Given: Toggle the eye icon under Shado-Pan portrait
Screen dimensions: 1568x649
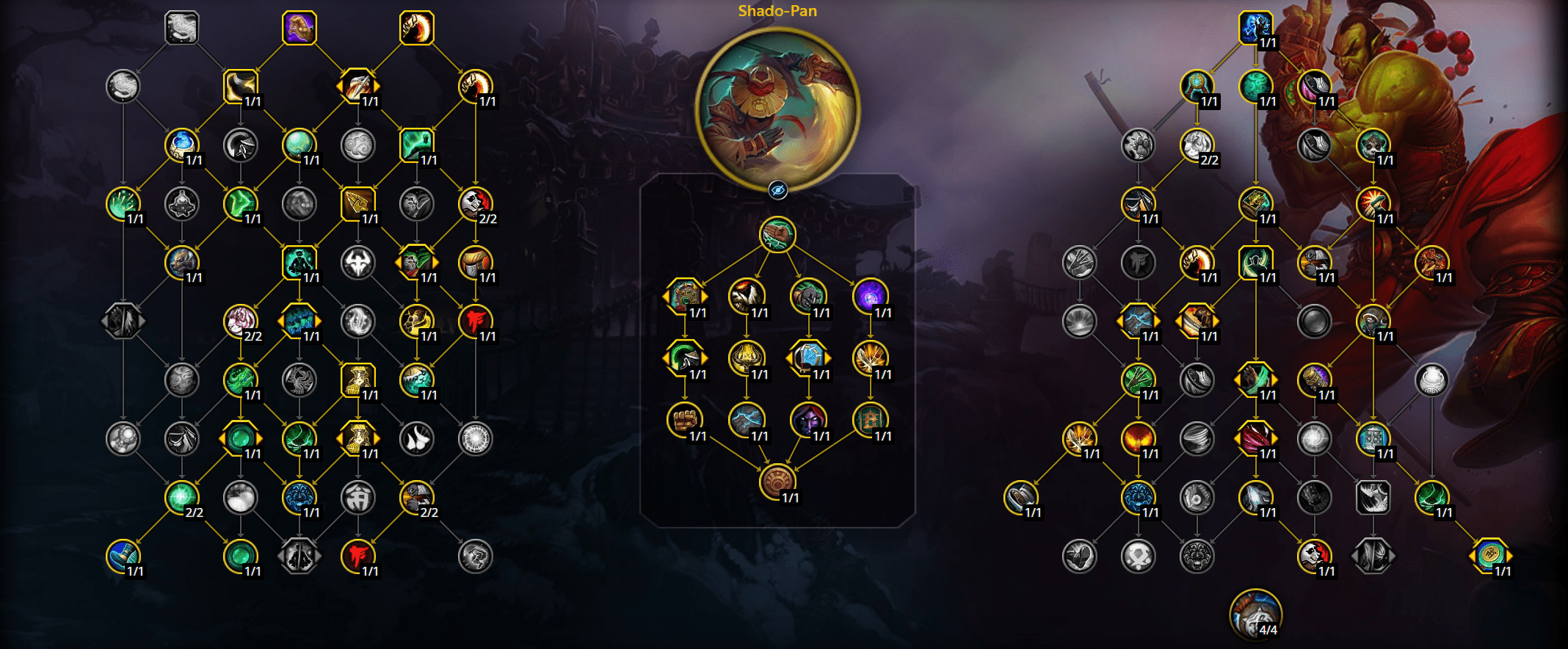Looking at the screenshot, I should (x=778, y=190).
